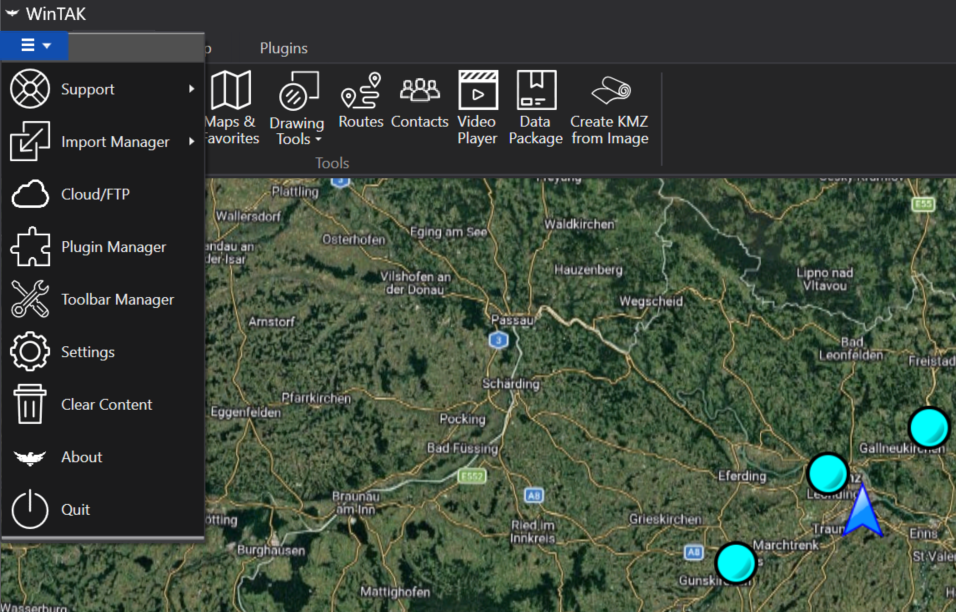Open Settings from the menu
Image resolution: width=956 pixels, height=612 pixels.
(87, 352)
